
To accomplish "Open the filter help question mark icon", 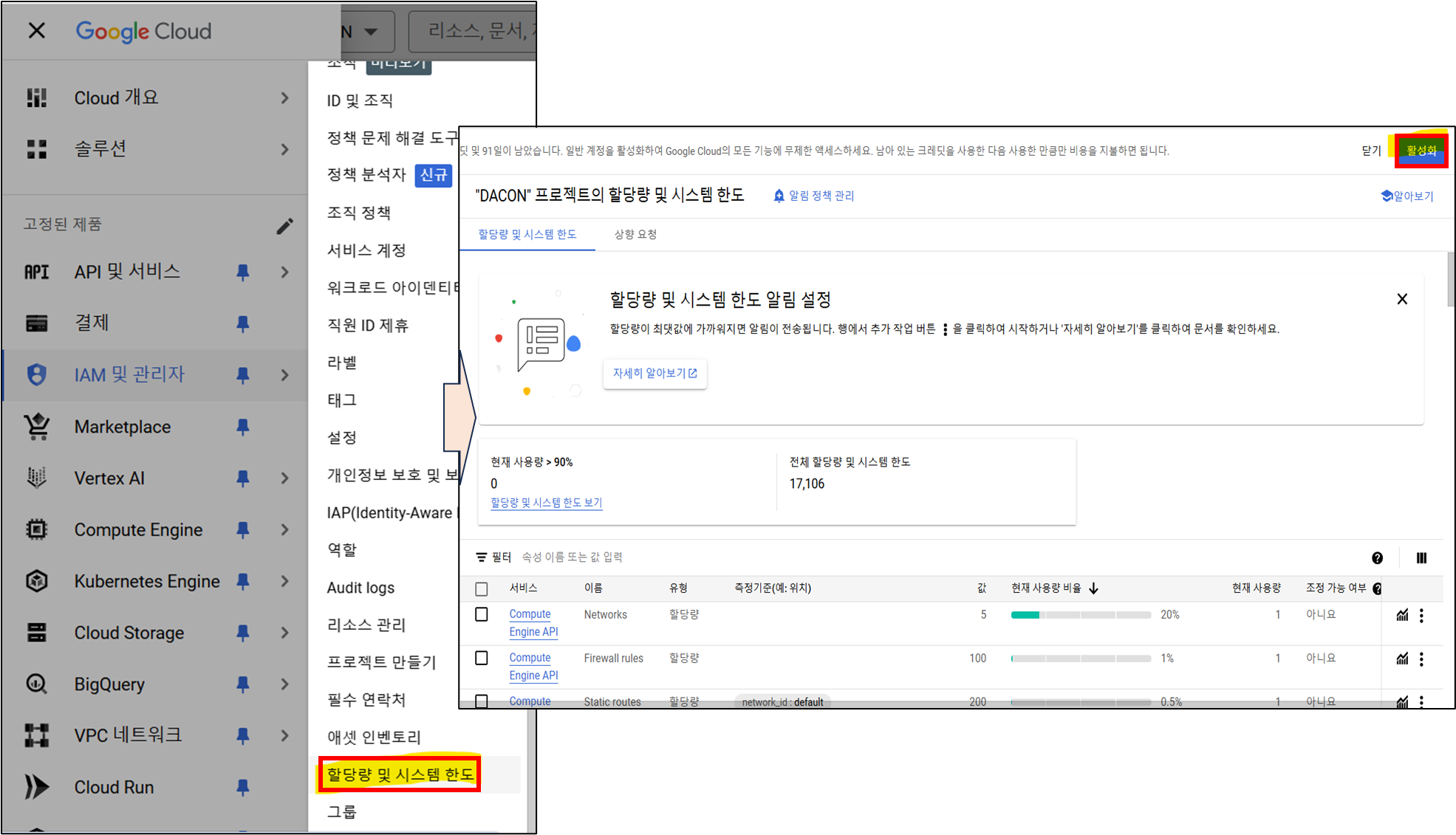I will coord(1377,558).
